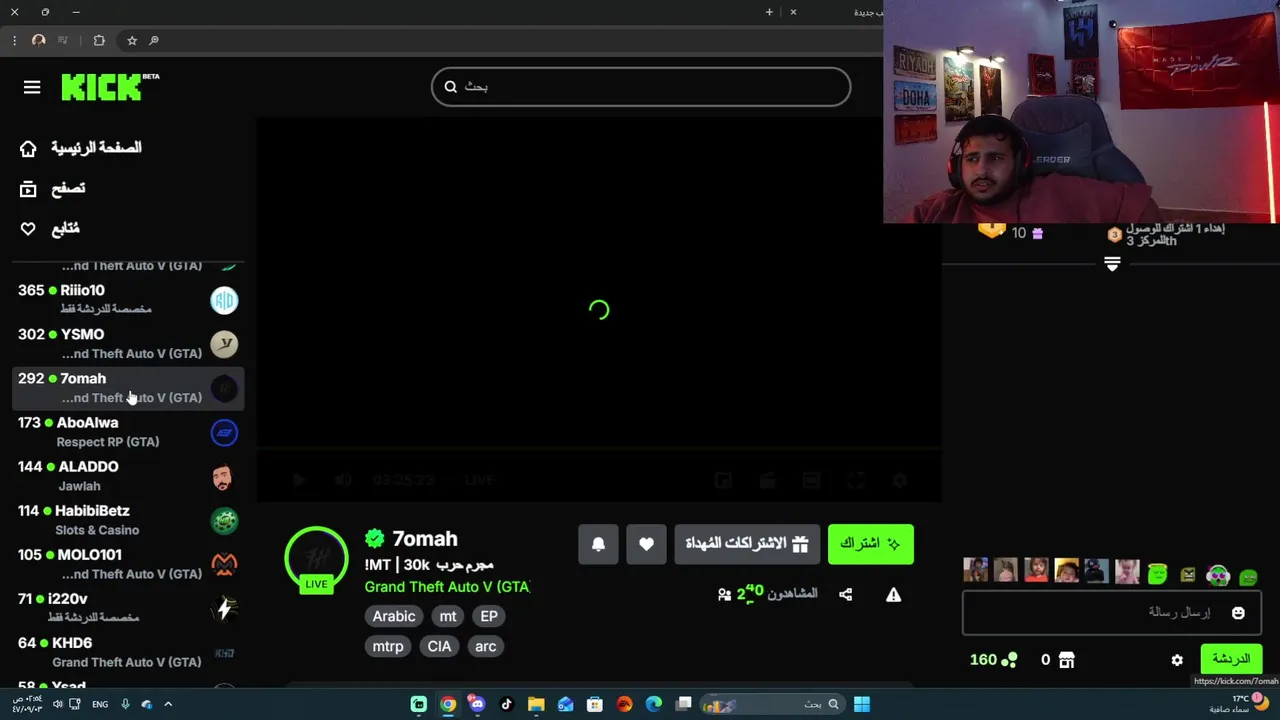Image resolution: width=1280 pixels, height=720 pixels.
Task: Click the Arabic tag
Action: (x=394, y=616)
